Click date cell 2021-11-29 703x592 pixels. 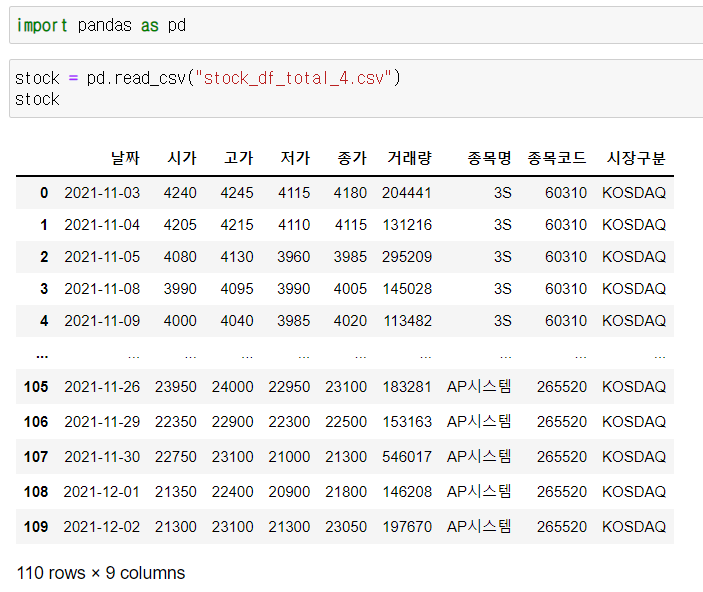[x=102, y=422]
